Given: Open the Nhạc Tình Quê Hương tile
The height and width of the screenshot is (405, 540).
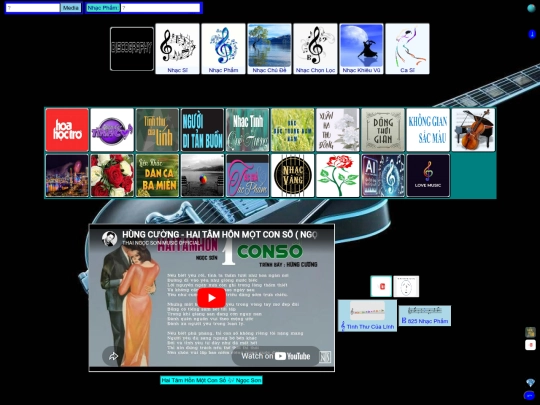Looking at the screenshot, I should 248,130.
